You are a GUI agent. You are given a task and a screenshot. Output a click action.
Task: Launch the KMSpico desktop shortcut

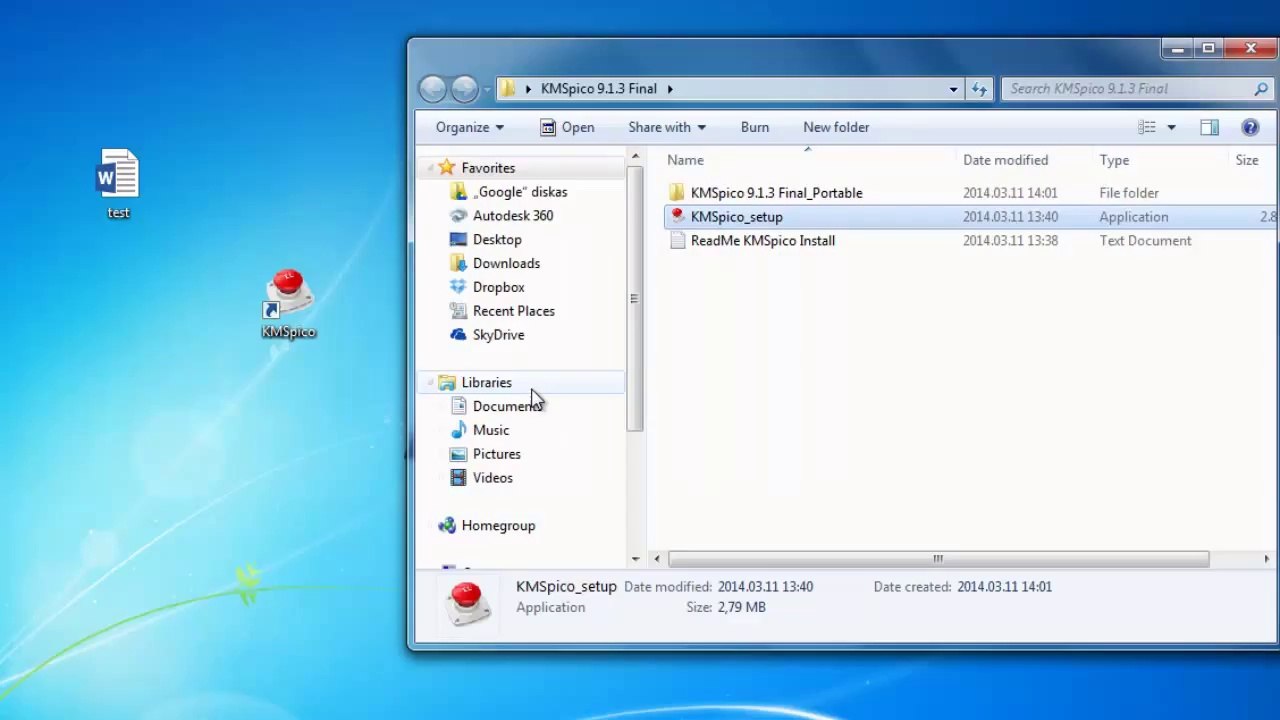pyautogui.click(x=288, y=304)
